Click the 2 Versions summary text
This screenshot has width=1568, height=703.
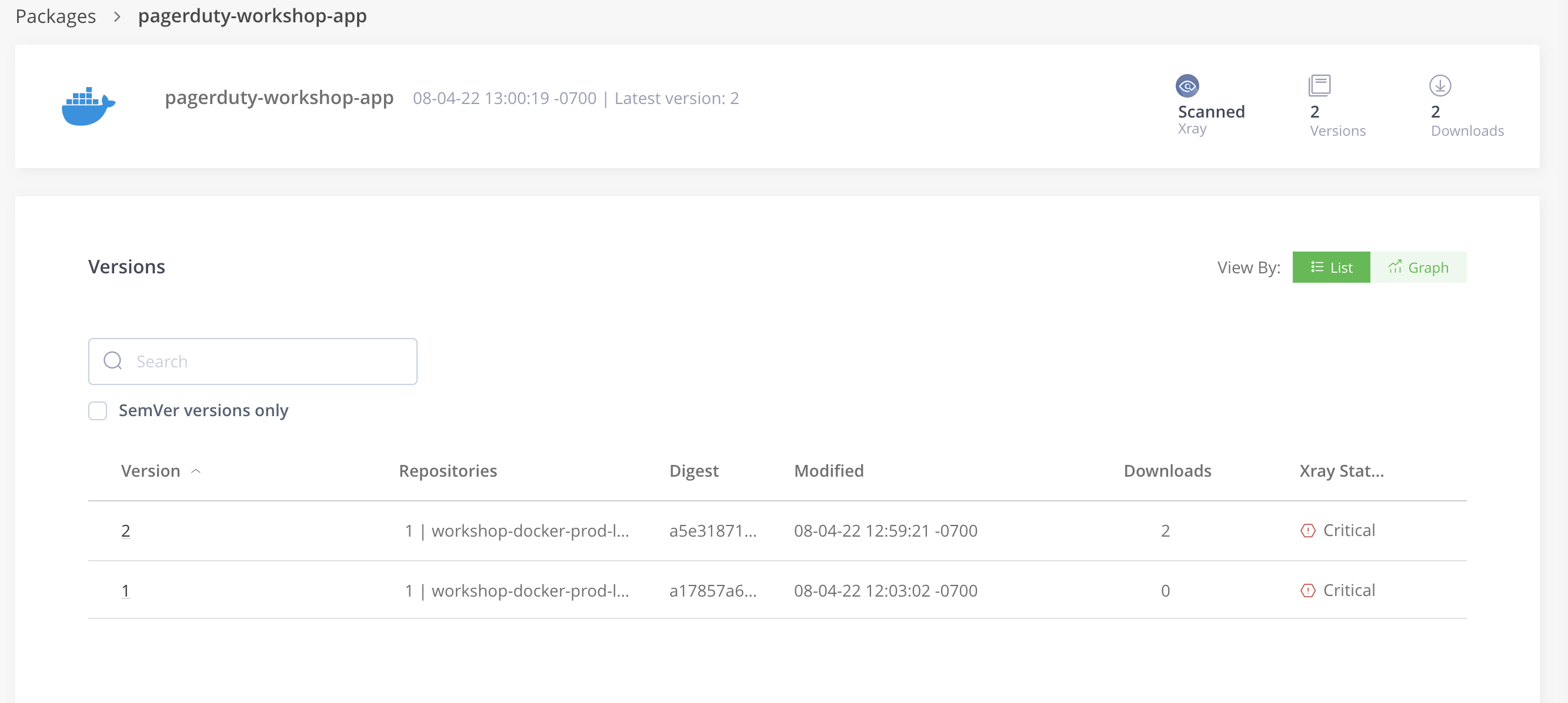[x=1337, y=120]
